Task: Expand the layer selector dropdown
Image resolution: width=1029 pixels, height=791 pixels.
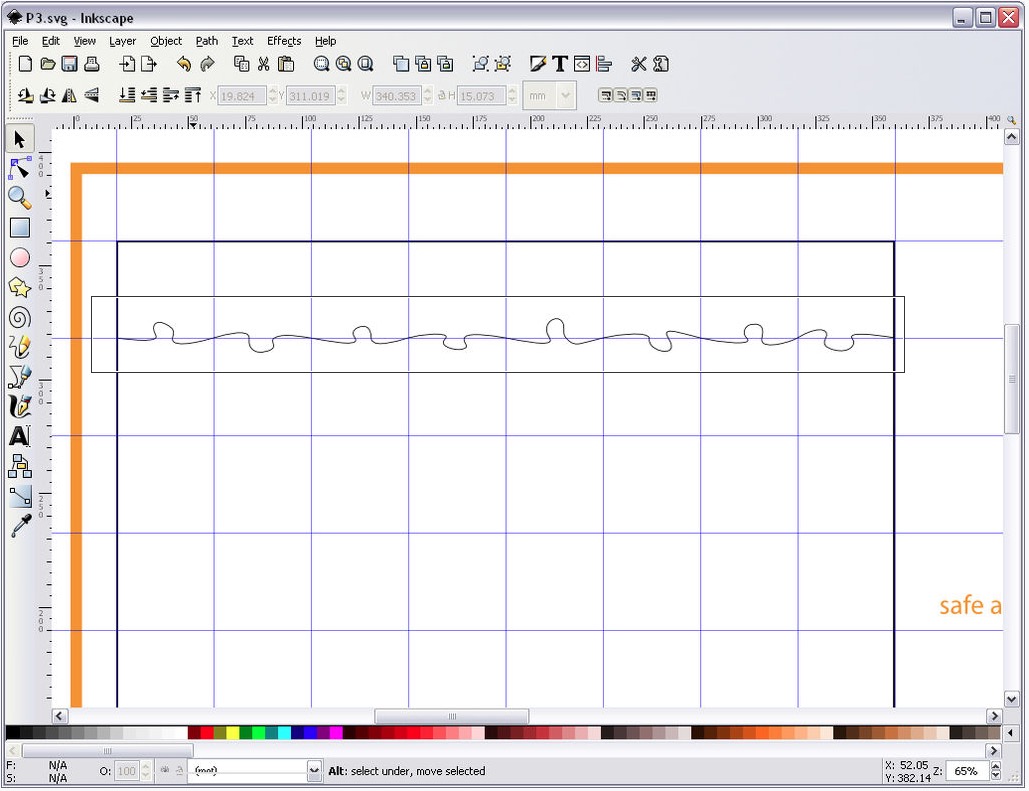Action: [x=314, y=771]
